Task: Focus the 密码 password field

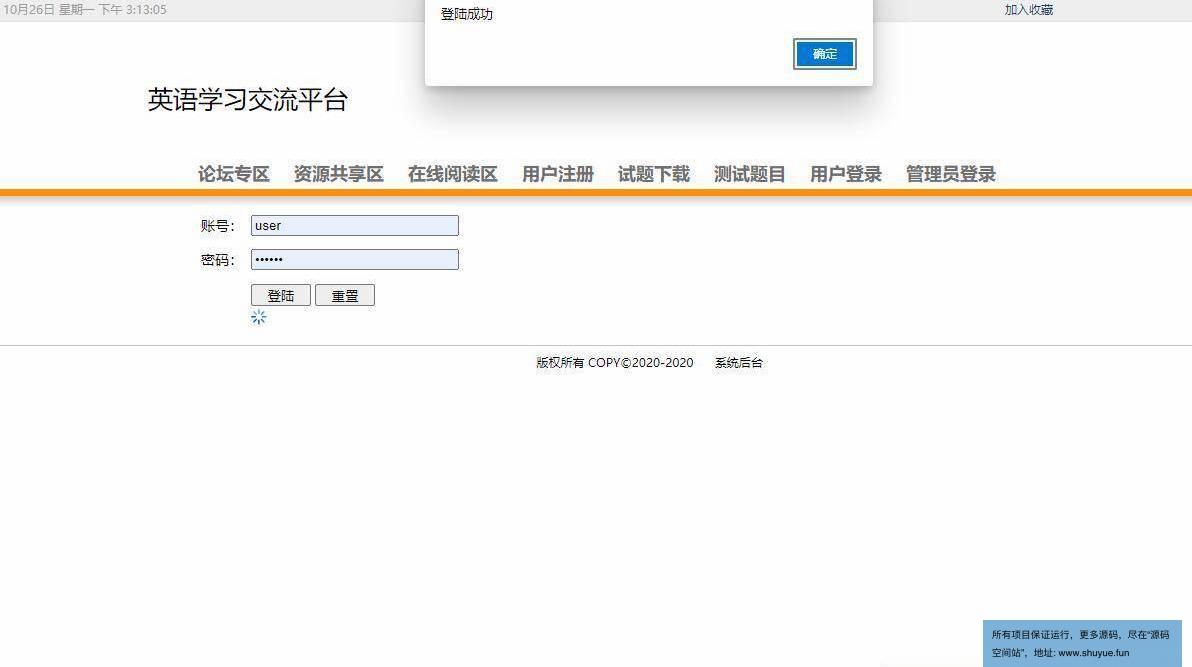Action: tap(354, 259)
